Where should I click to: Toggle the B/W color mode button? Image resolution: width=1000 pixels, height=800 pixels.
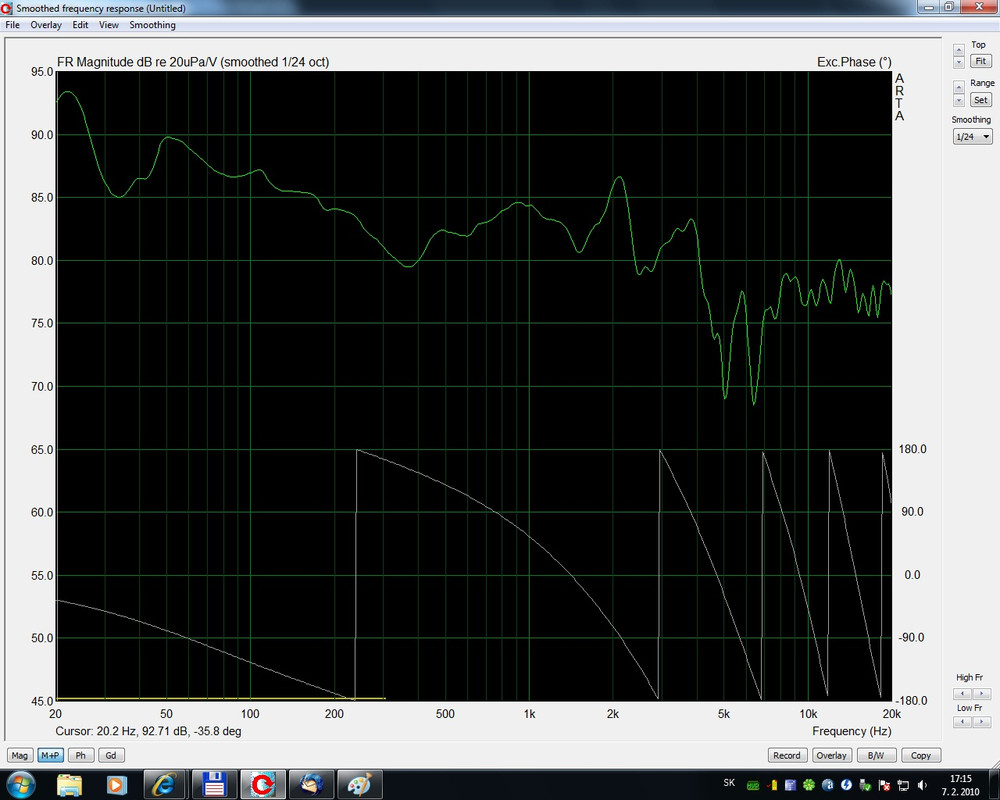876,755
